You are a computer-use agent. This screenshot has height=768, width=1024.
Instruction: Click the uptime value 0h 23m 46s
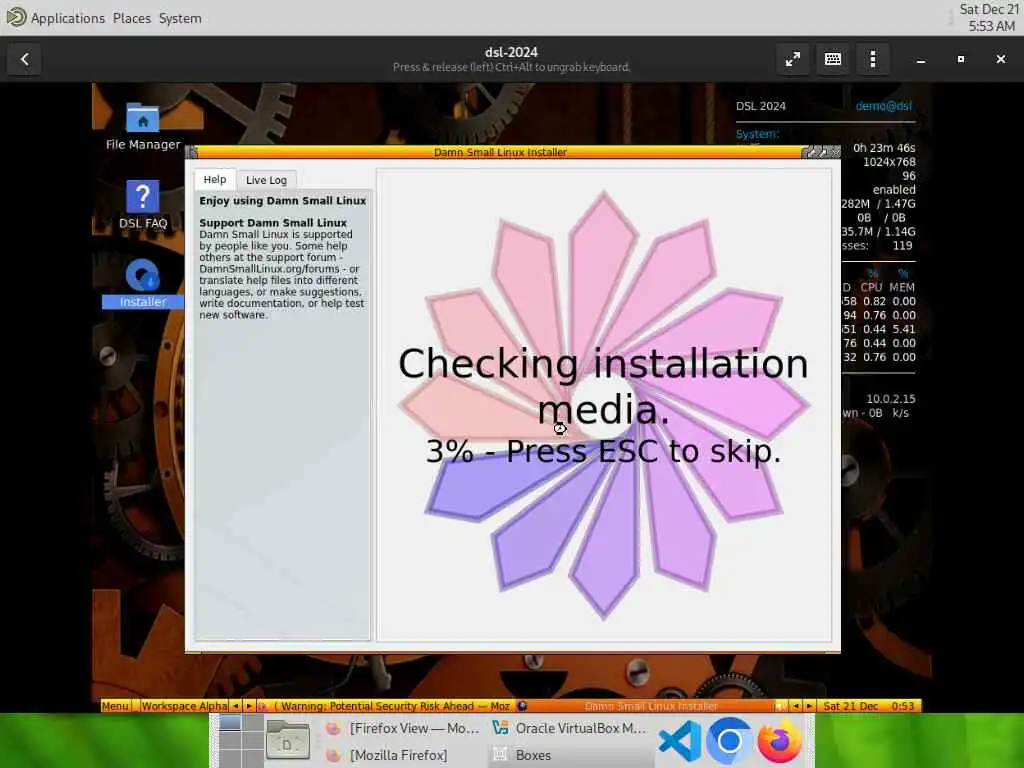(x=884, y=148)
